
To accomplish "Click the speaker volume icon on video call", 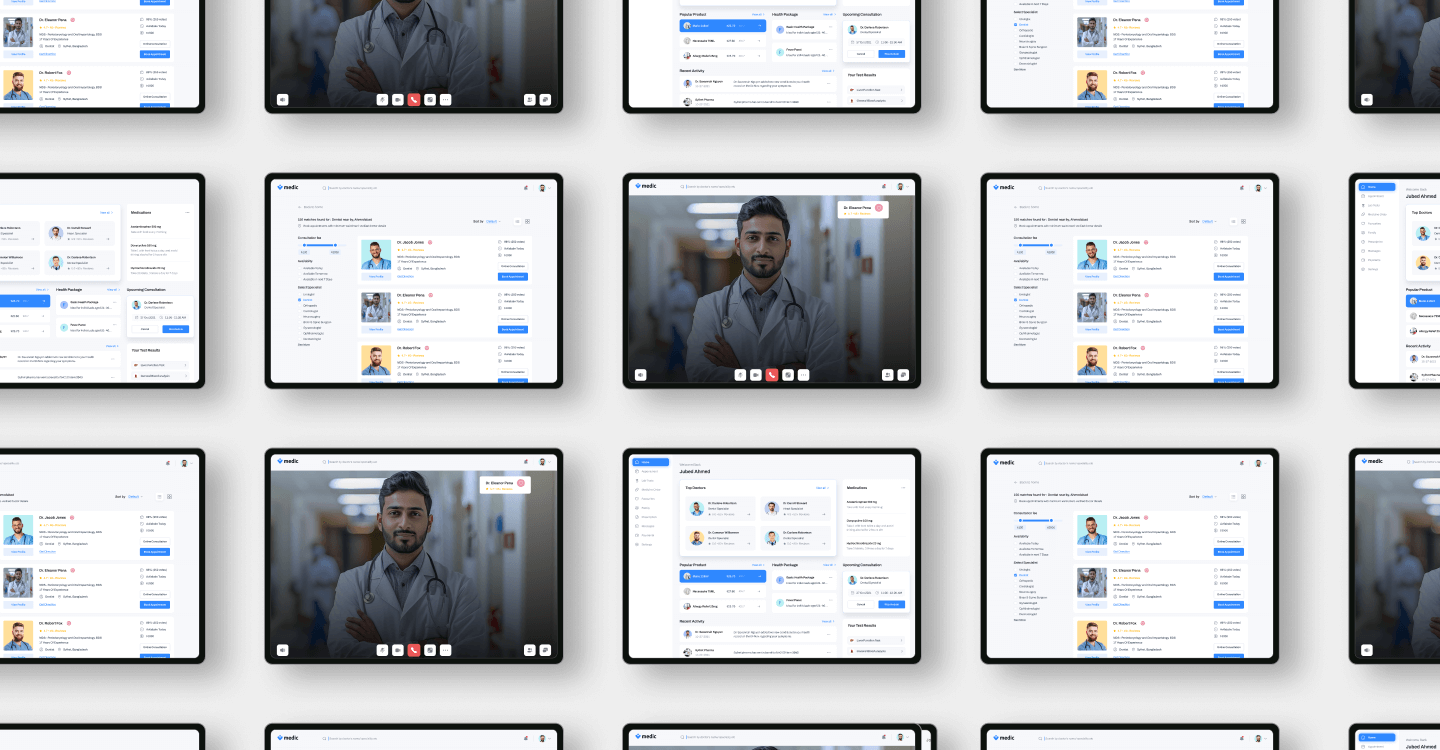I will 641,375.
